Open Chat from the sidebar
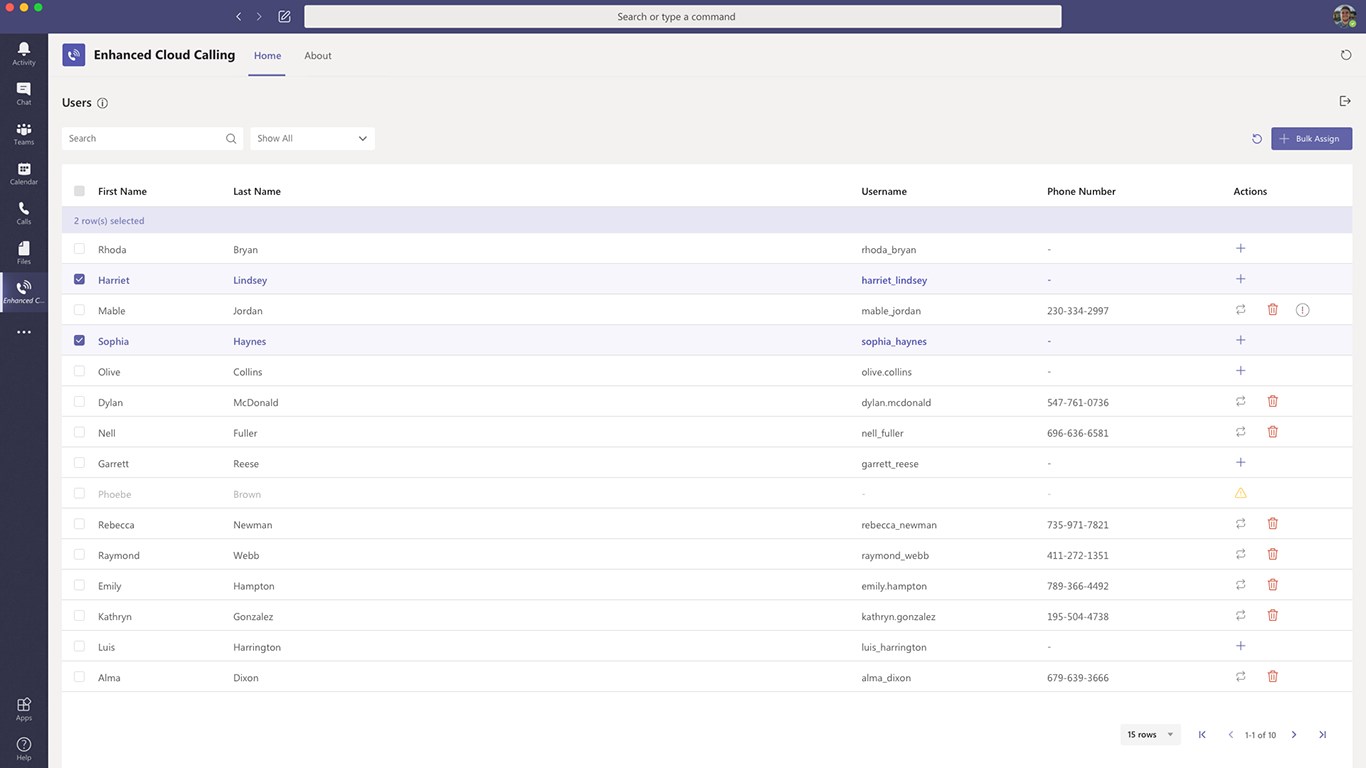This screenshot has height=768, width=1366. (24, 93)
